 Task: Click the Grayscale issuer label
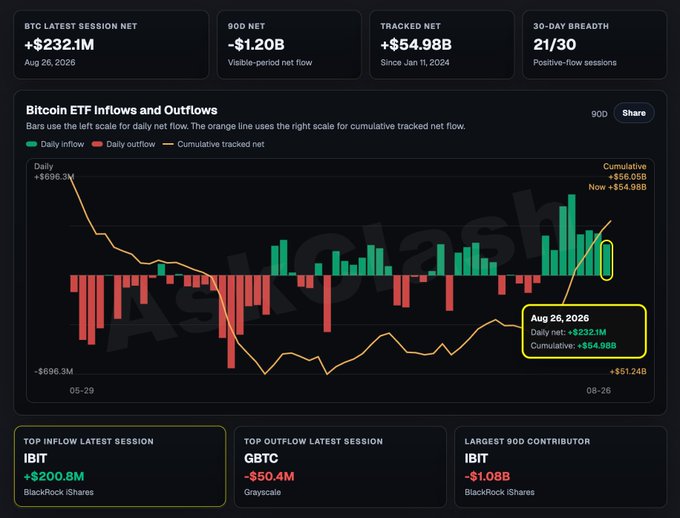262,492
